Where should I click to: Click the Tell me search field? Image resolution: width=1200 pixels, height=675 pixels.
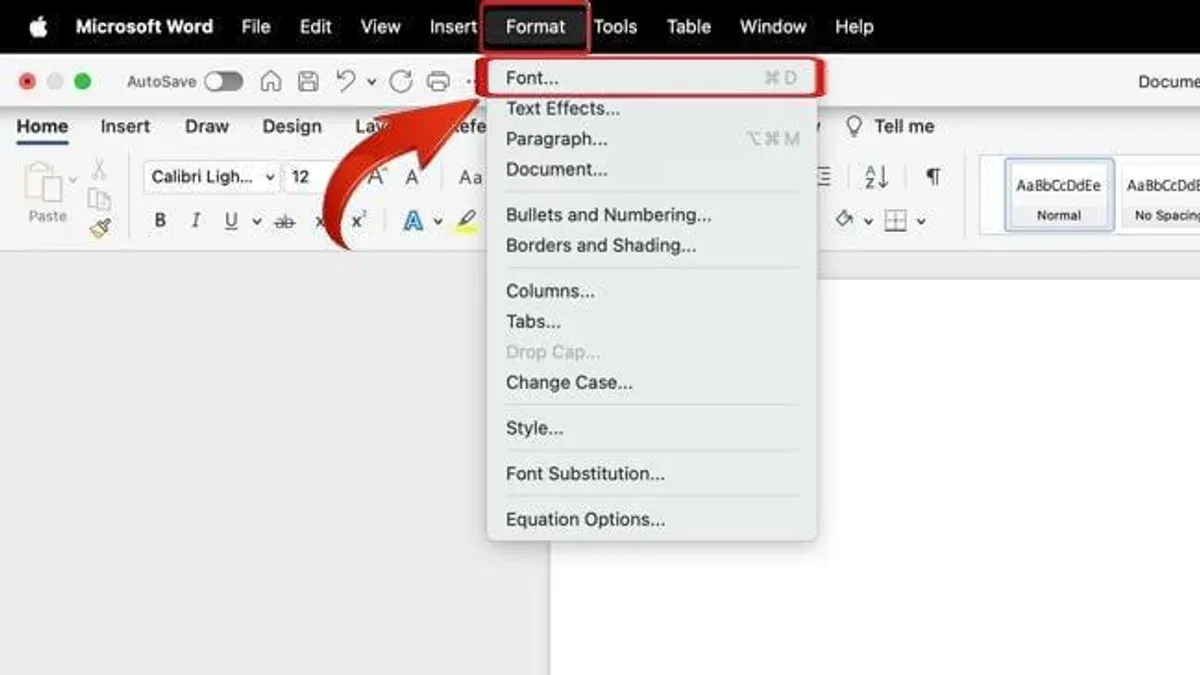point(891,127)
